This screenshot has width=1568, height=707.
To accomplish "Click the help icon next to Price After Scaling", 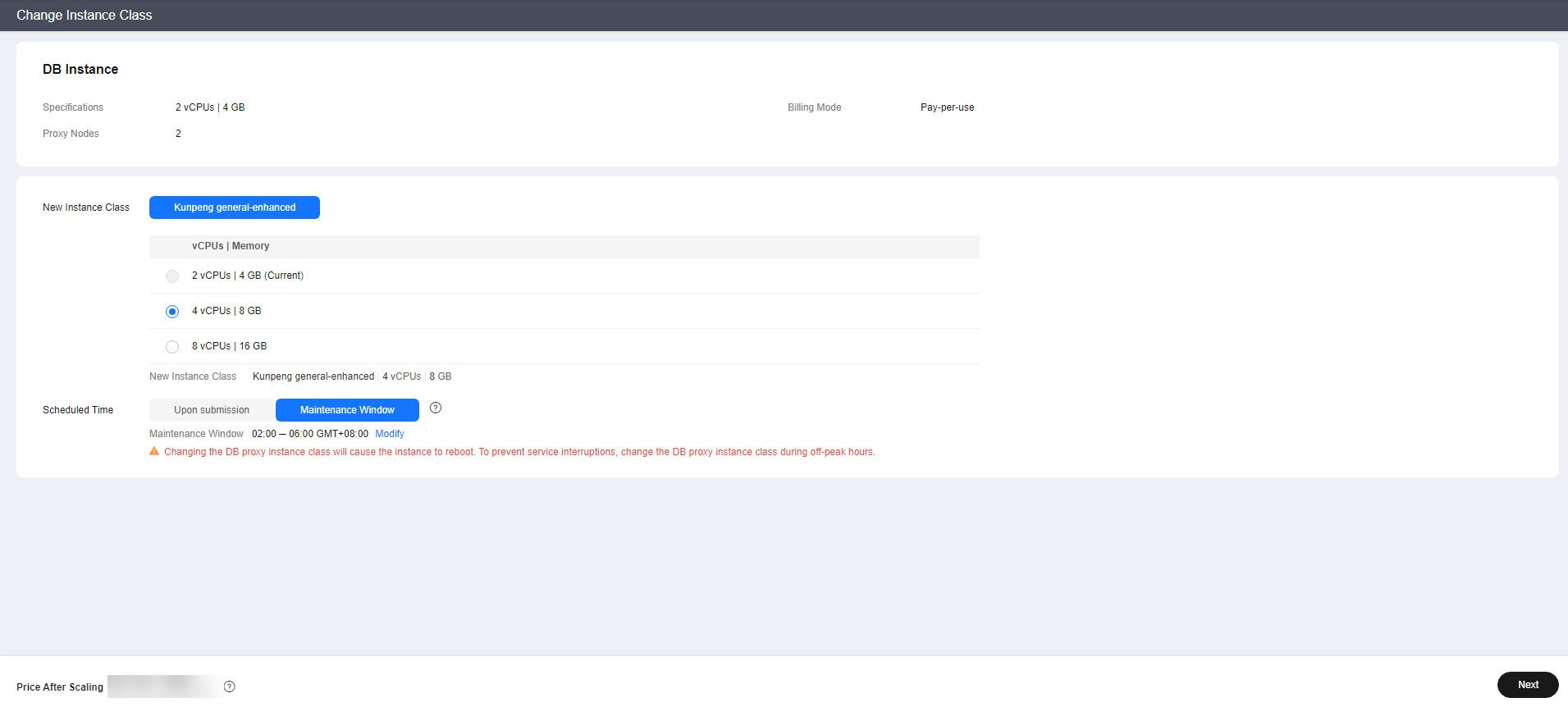I will 230,687.
